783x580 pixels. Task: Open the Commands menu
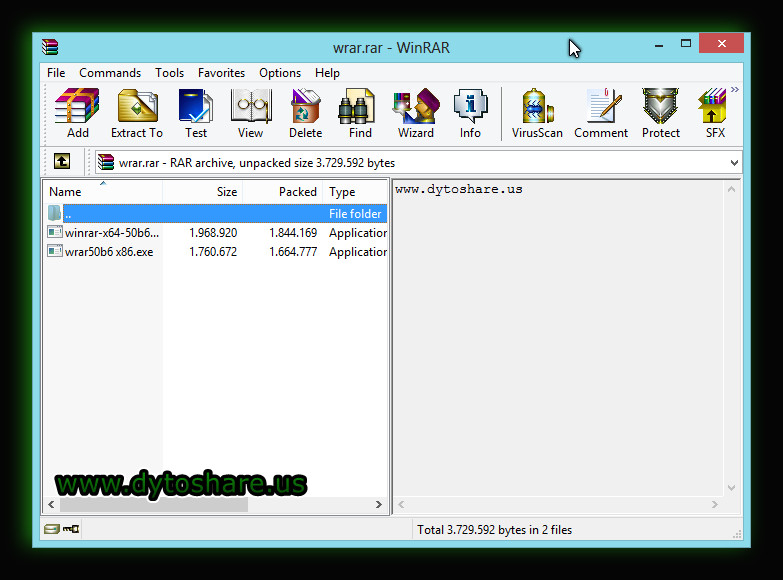click(110, 73)
